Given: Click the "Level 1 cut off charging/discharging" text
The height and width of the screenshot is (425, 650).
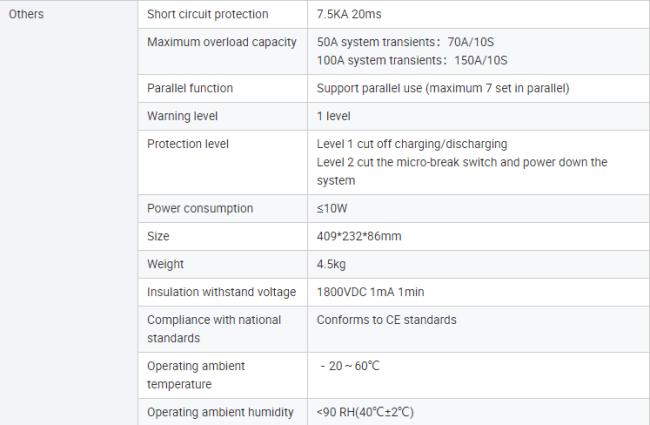Looking at the screenshot, I should 411,144.
